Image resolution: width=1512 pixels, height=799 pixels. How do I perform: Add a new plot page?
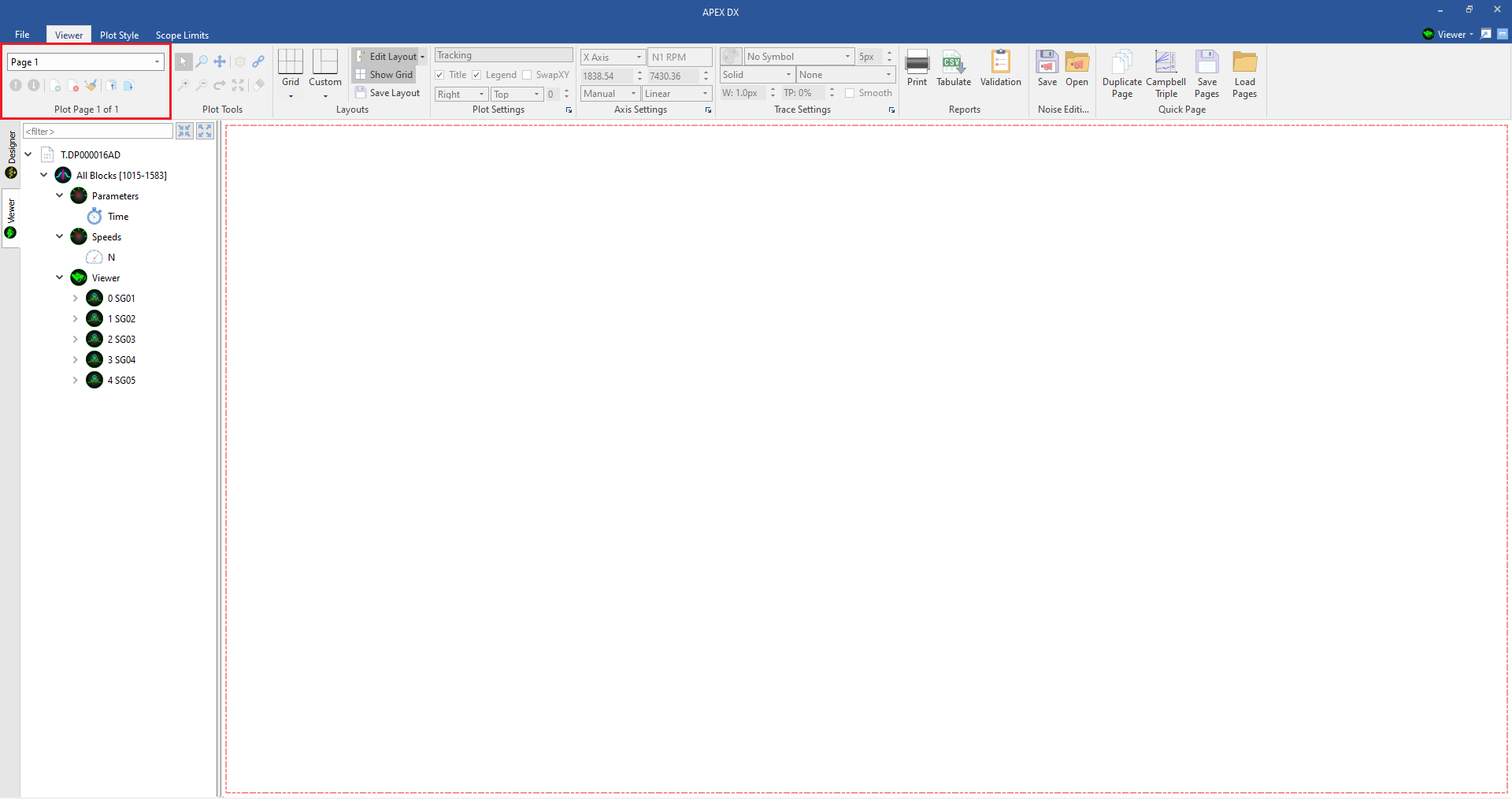(54, 85)
